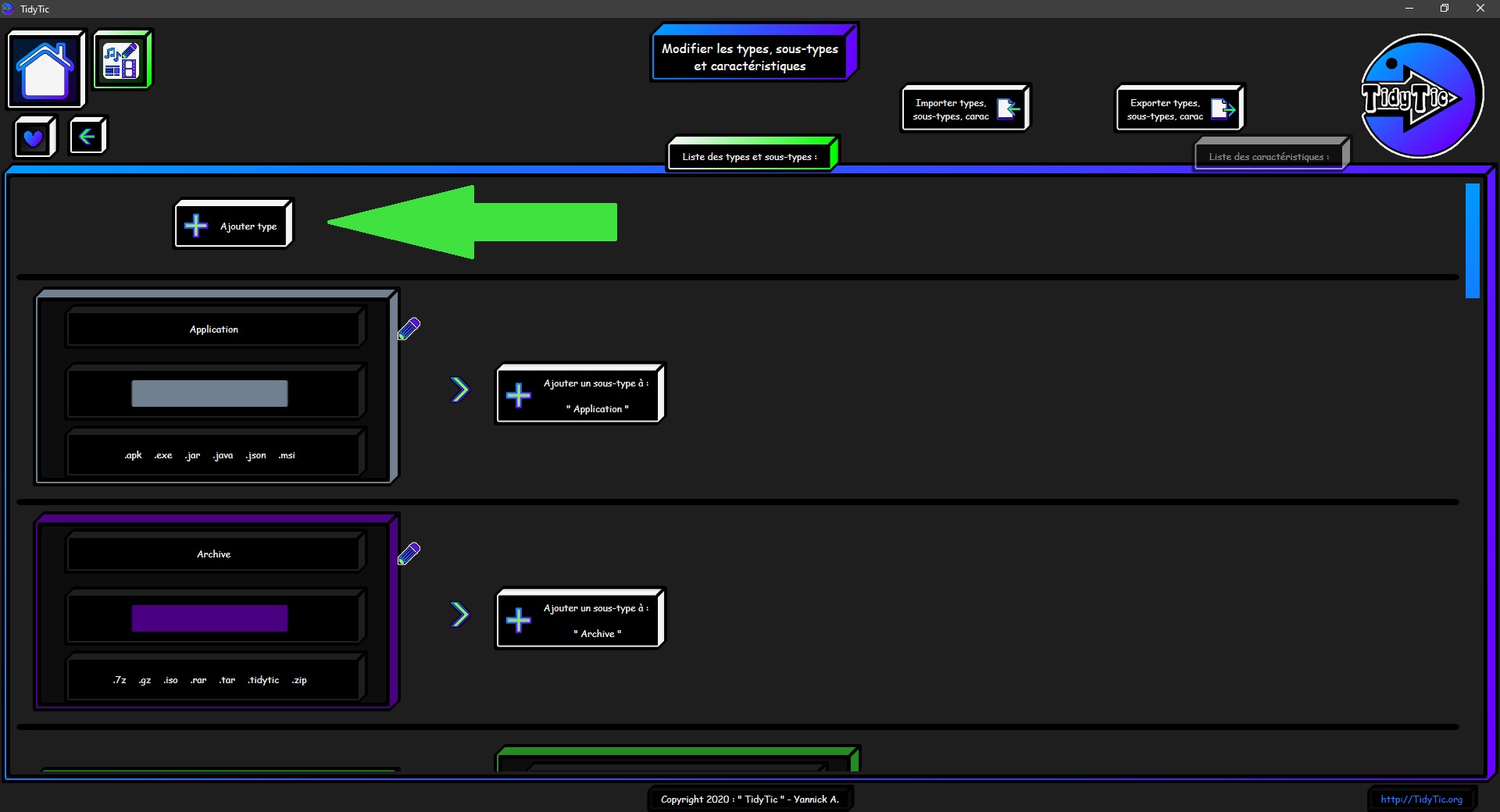Go to the Home screen icon
Image resolution: width=1500 pixels, height=812 pixels.
pos(45,69)
